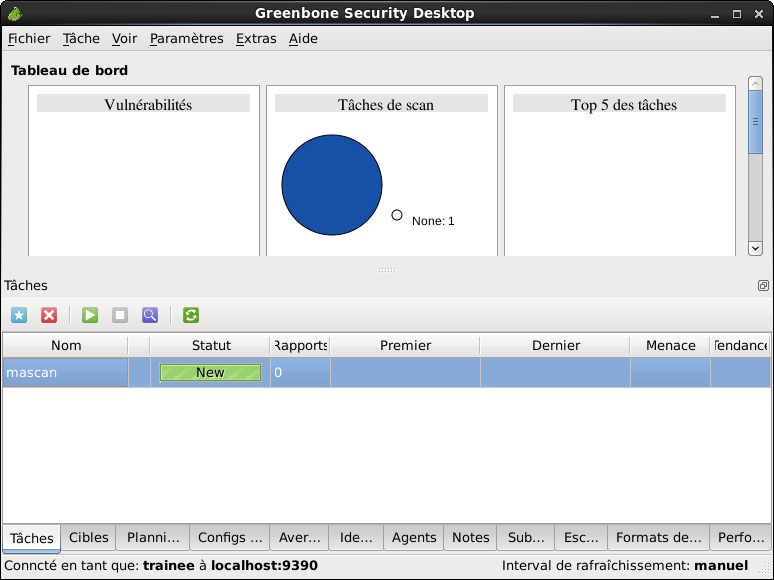Sort tasks by Statut column header
Image resolution: width=774 pixels, height=580 pixels.
(211, 345)
